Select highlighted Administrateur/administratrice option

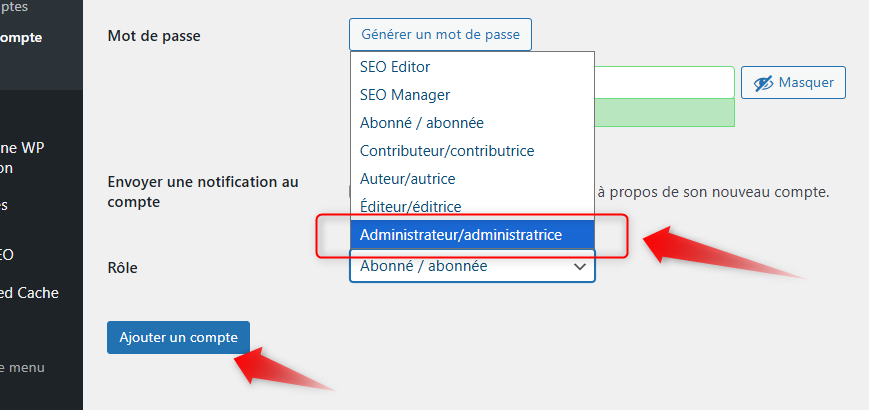460,235
